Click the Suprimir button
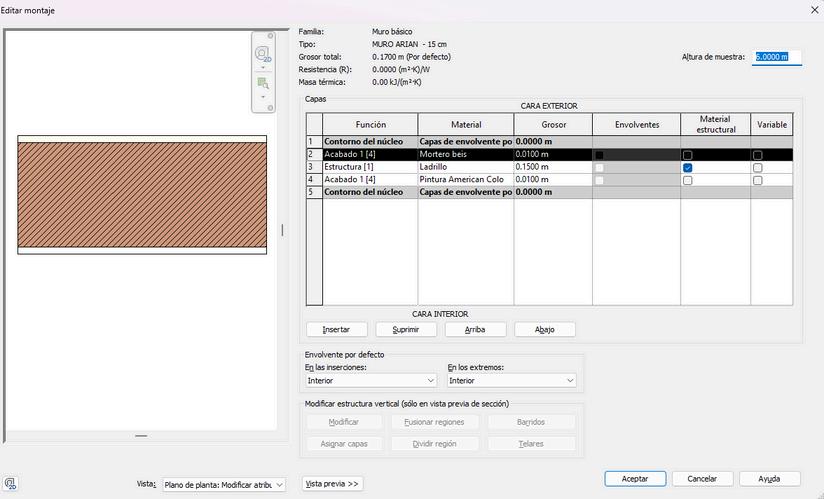 [x=406, y=329]
